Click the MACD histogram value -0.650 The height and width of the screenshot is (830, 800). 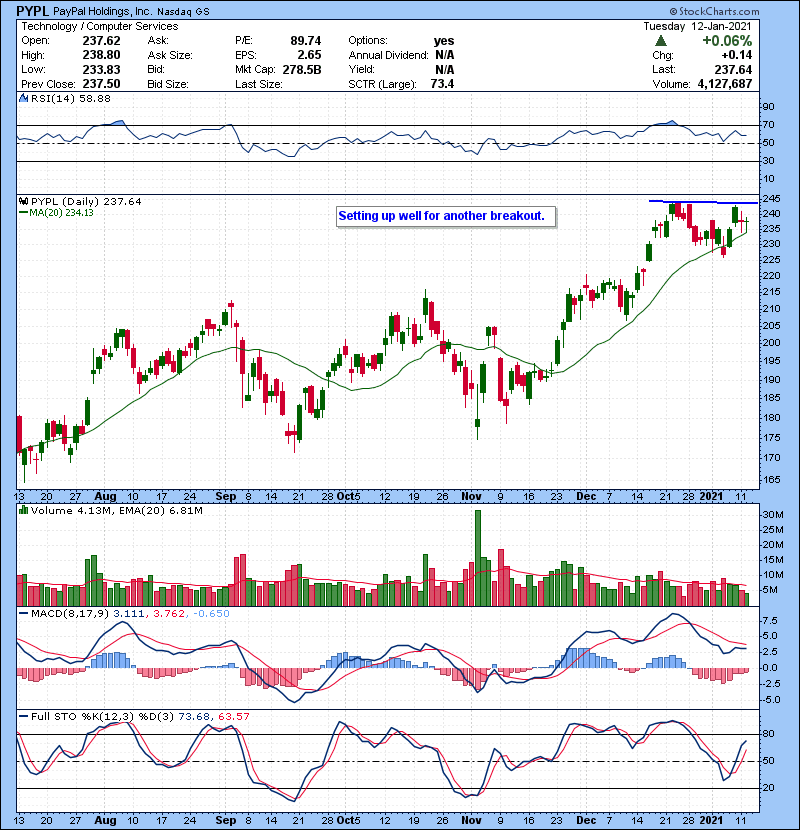pos(211,614)
